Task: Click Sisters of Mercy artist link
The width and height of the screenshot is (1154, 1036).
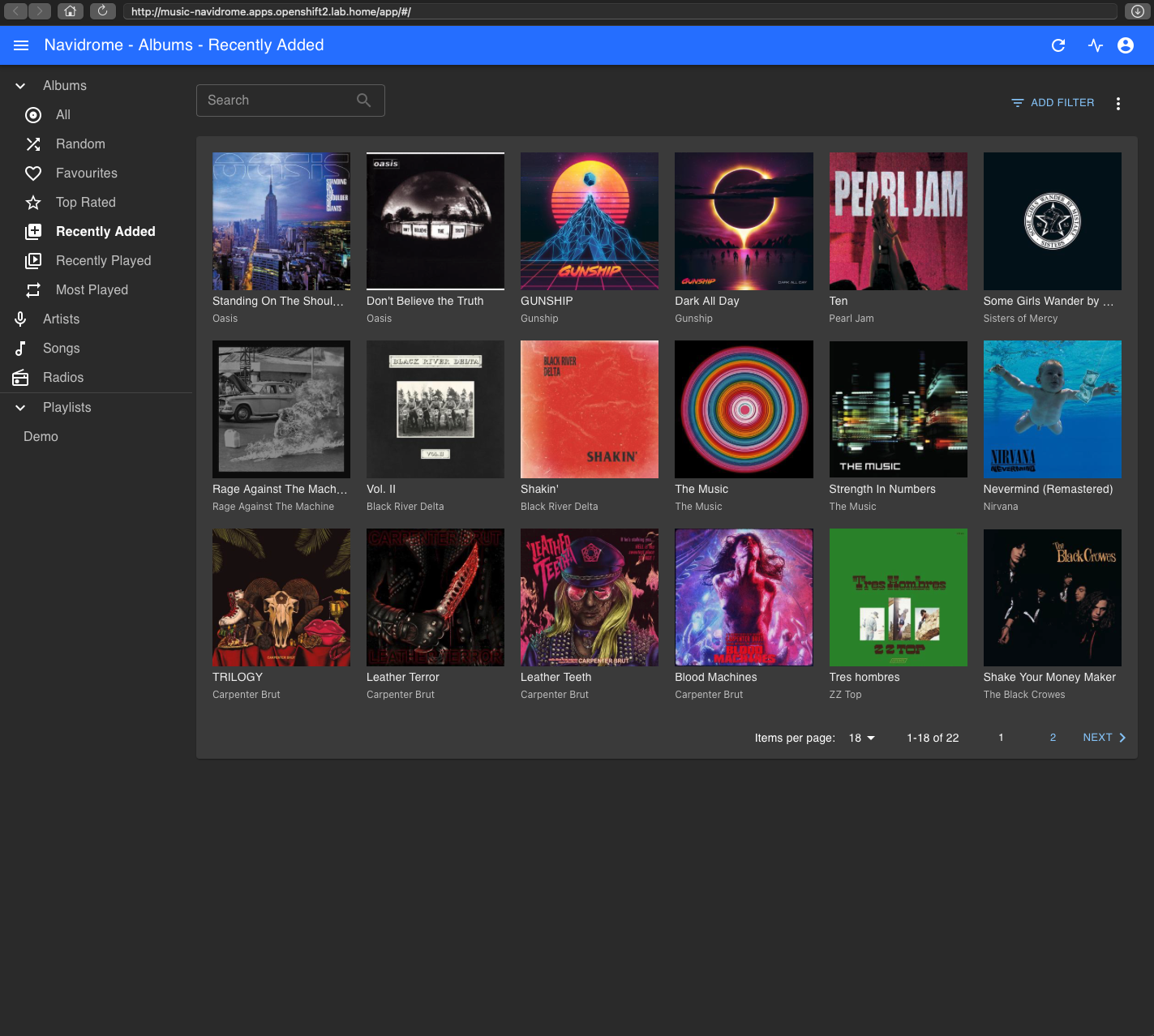Action: (x=1020, y=319)
